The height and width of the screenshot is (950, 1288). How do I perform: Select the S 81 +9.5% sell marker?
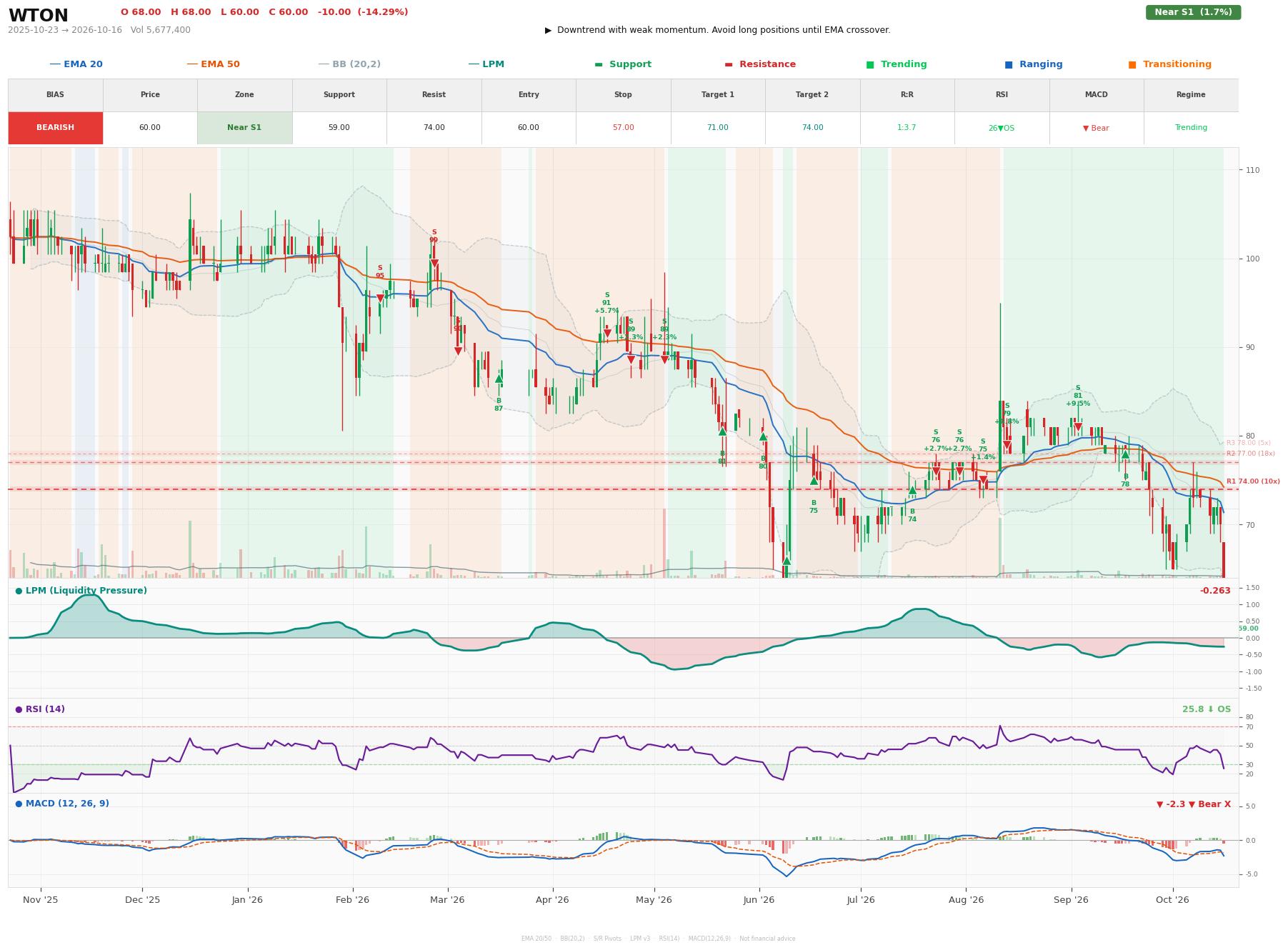tap(1078, 427)
